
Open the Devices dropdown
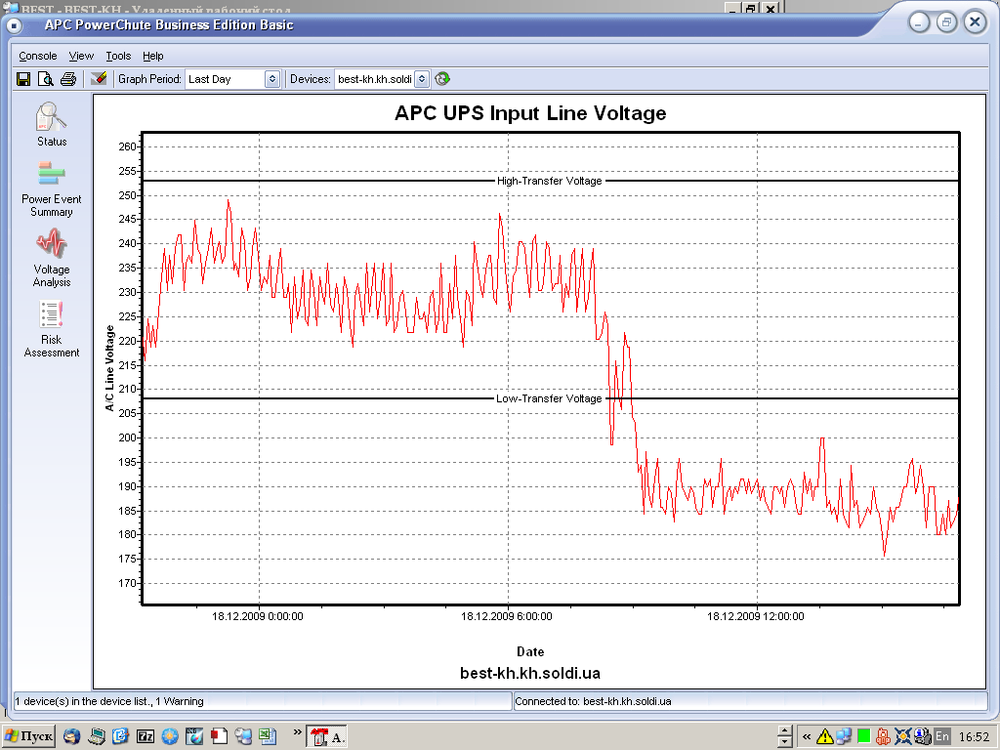click(422, 78)
